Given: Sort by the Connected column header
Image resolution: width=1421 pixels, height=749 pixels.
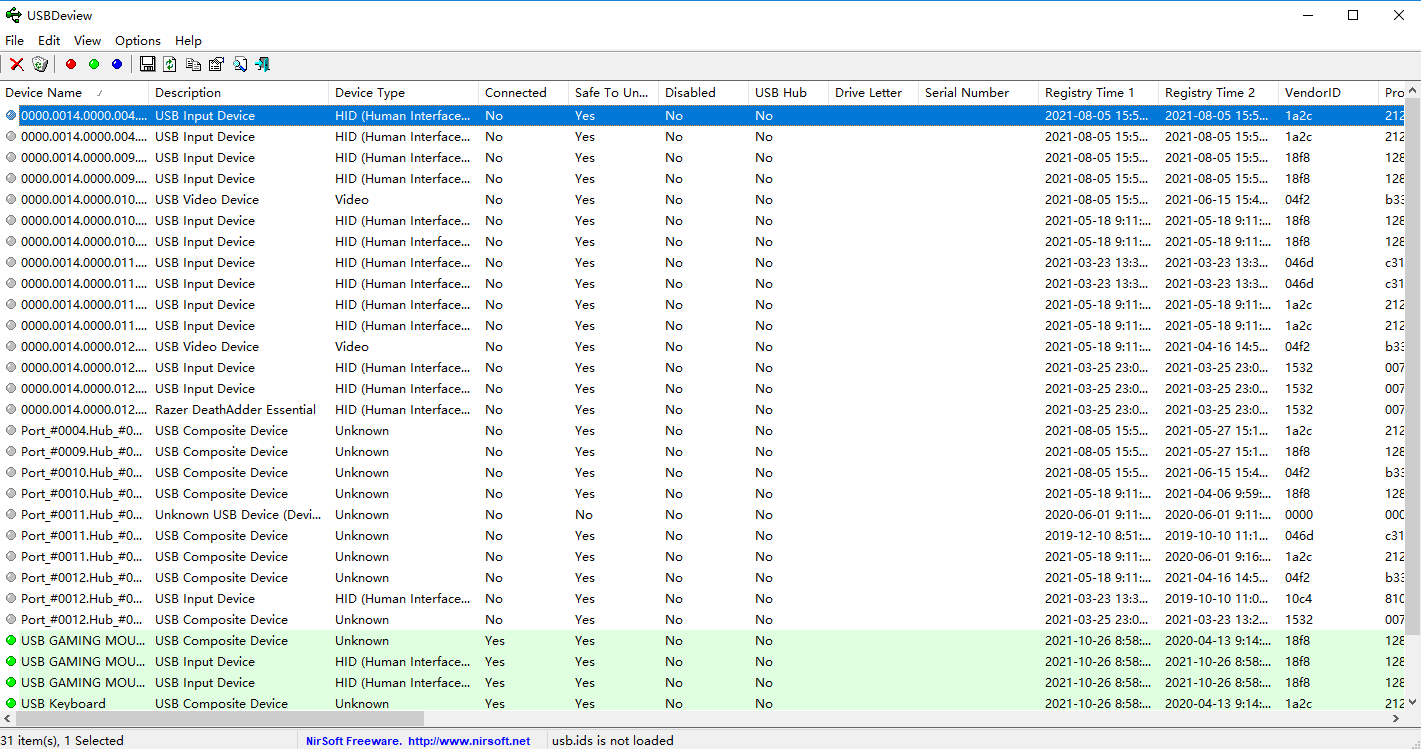Looking at the screenshot, I should pyautogui.click(x=515, y=92).
